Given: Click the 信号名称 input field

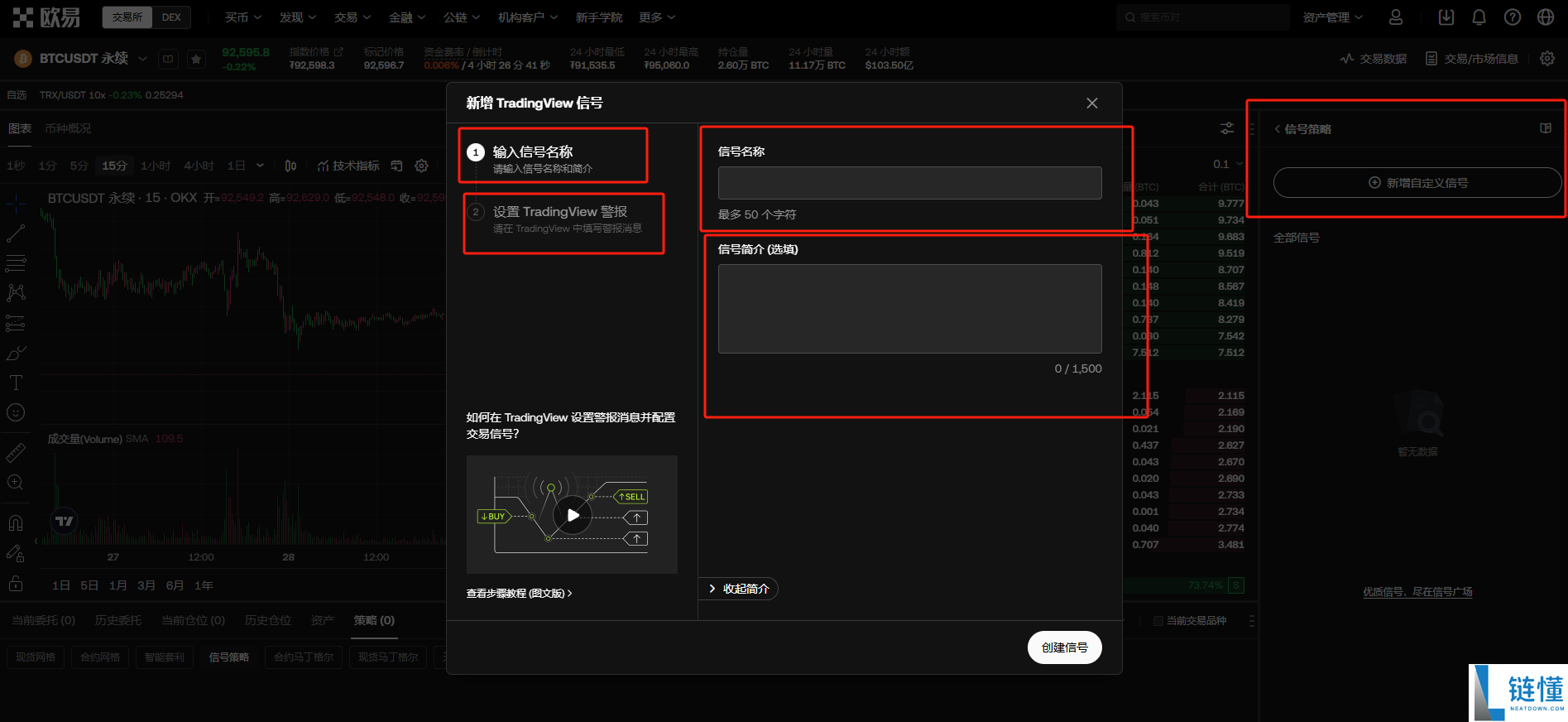Looking at the screenshot, I should [x=909, y=183].
